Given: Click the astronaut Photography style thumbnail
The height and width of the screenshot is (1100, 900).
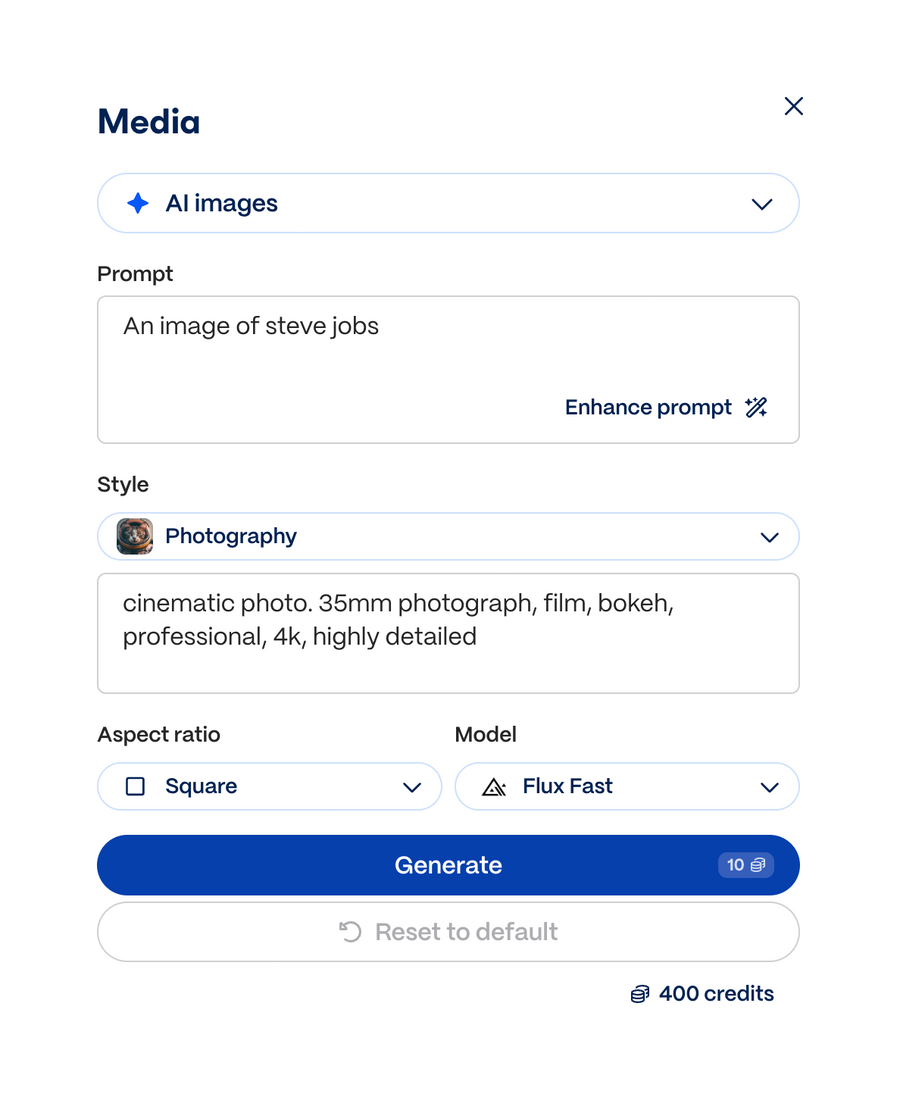Looking at the screenshot, I should pyautogui.click(x=133, y=536).
